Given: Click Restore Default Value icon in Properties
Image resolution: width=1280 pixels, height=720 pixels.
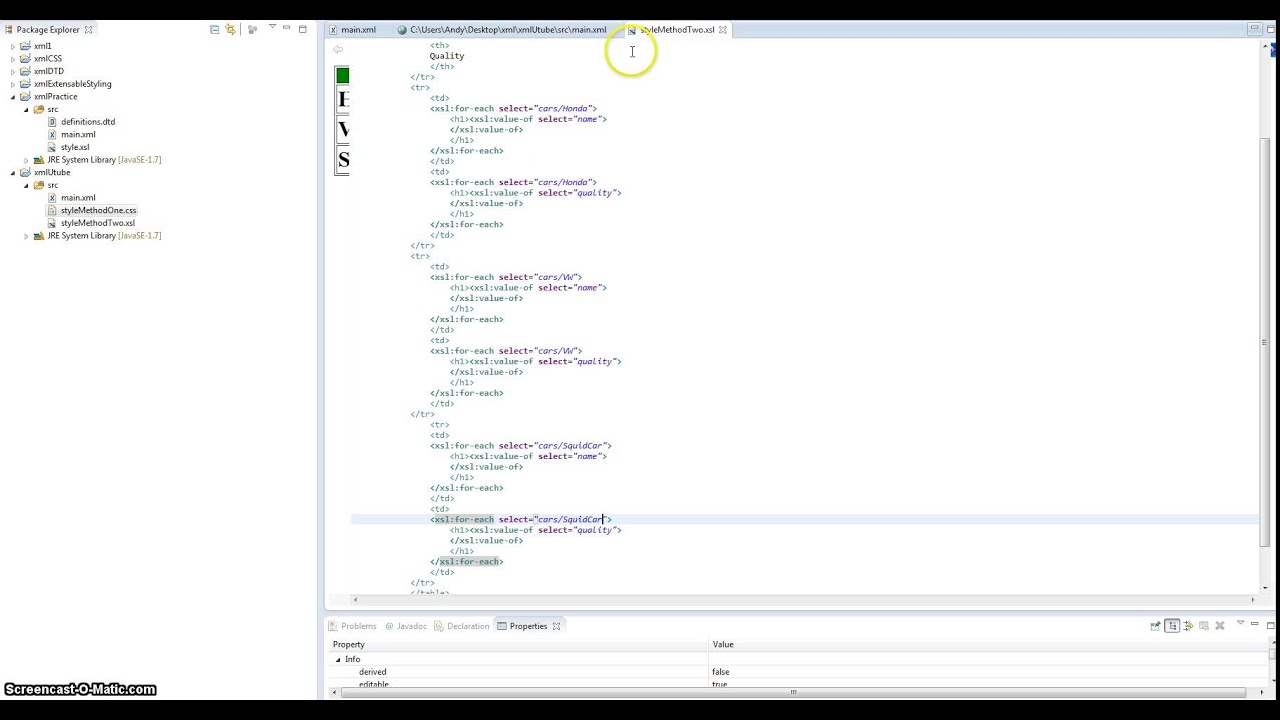Looking at the screenshot, I should 1204,626.
